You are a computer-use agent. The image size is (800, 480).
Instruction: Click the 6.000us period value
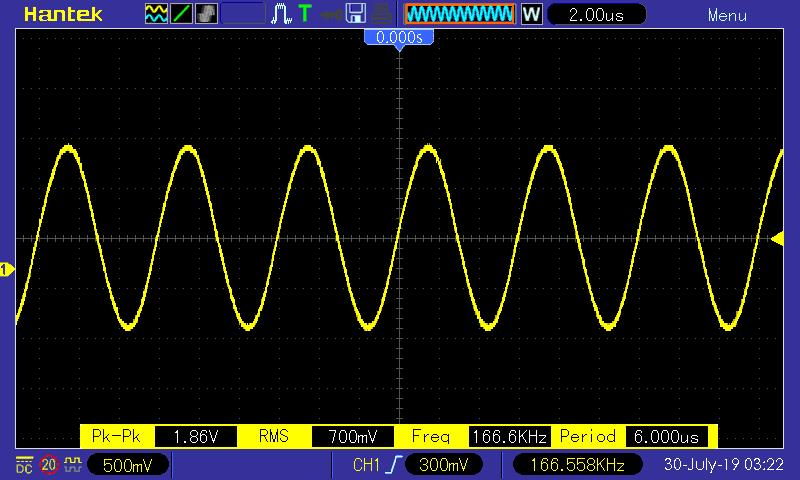pos(666,437)
